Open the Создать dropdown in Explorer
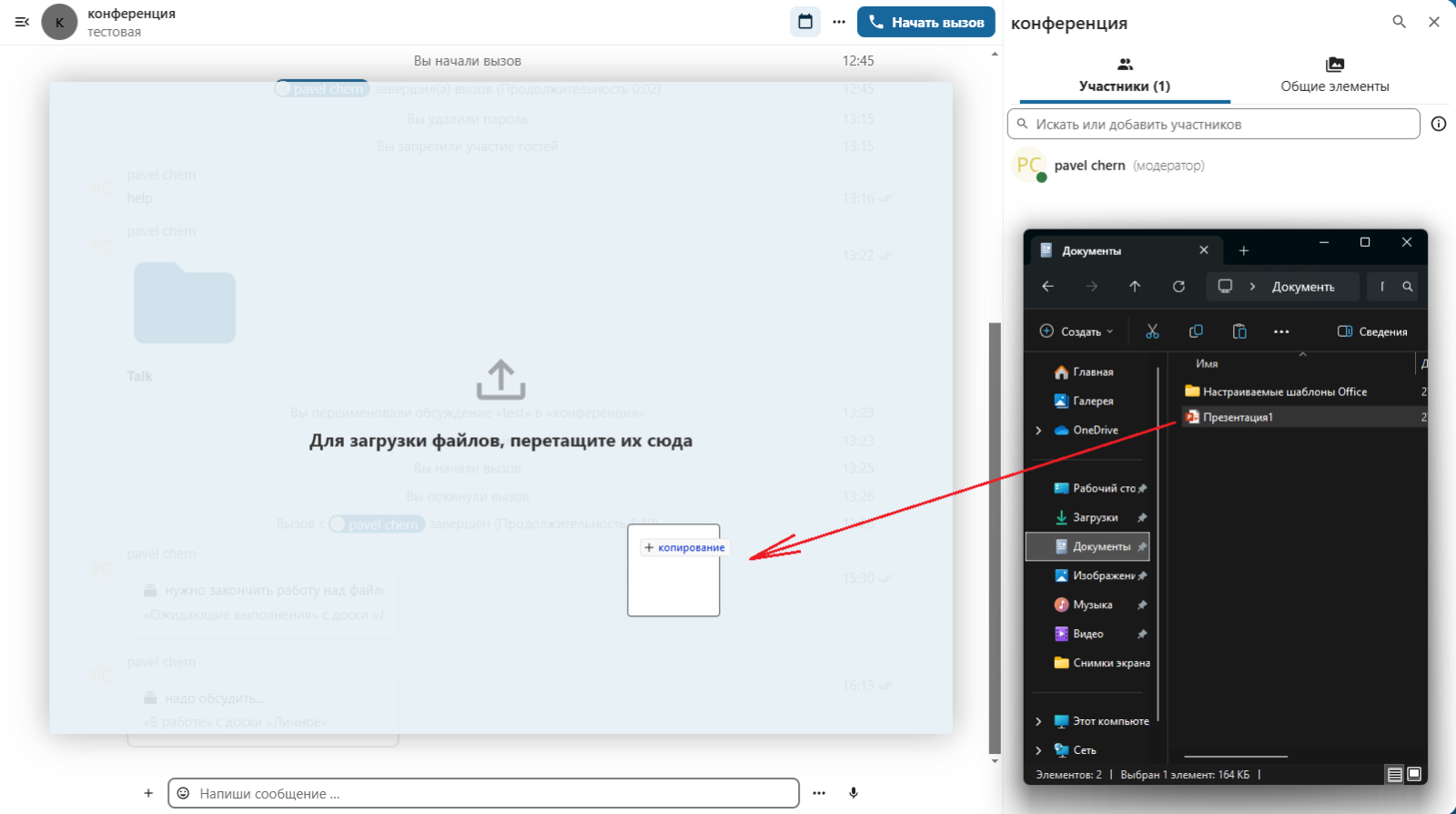The width and height of the screenshot is (1456, 814). point(1077,331)
